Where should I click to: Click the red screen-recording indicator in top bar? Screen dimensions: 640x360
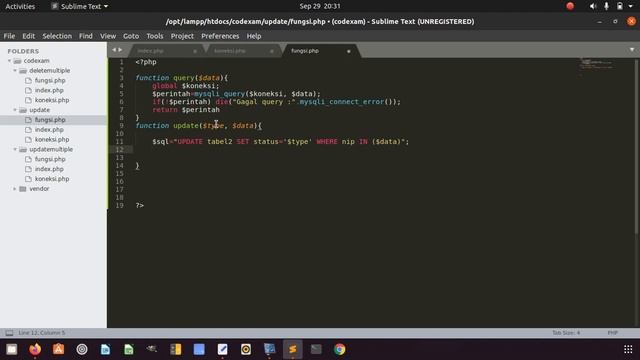[570, 6]
